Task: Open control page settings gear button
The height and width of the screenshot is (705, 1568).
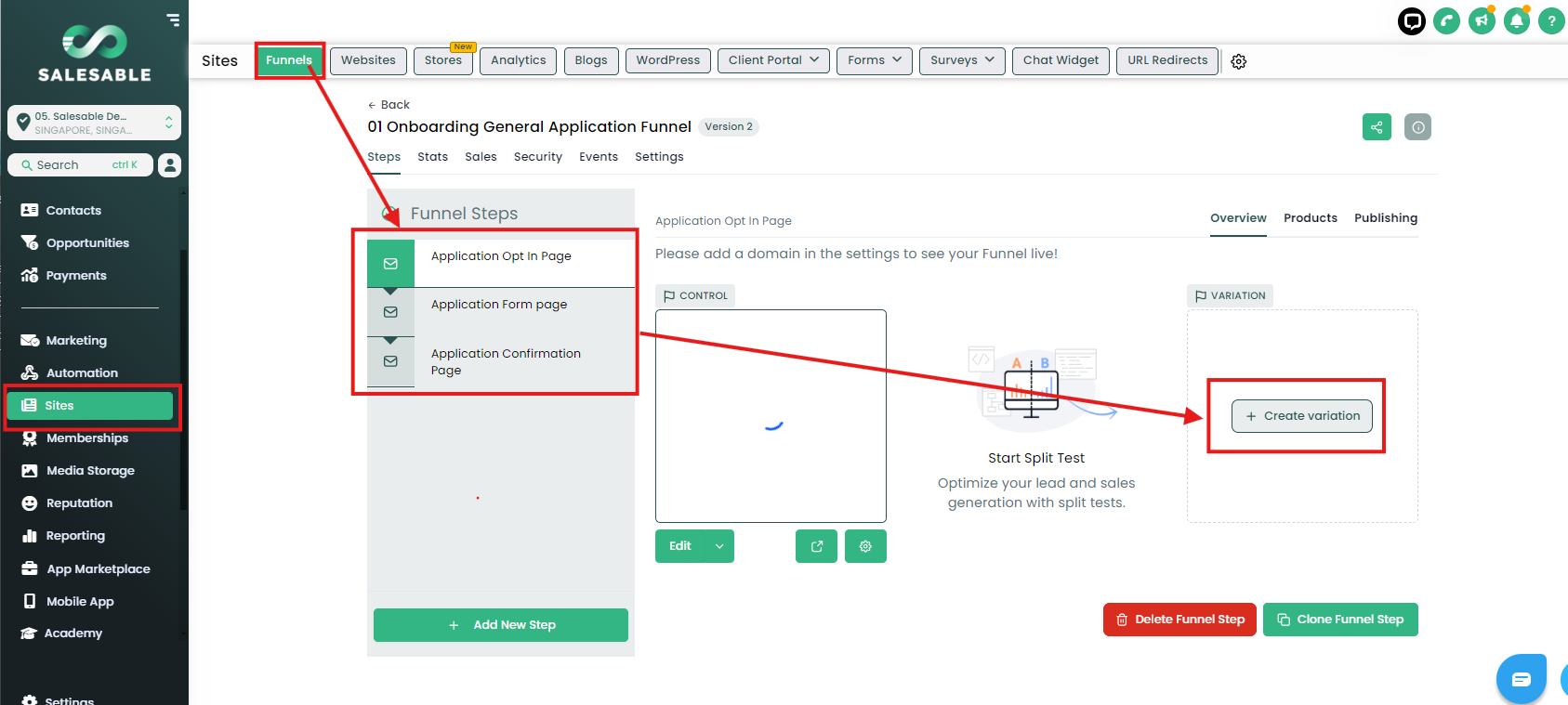Action: 865,546
